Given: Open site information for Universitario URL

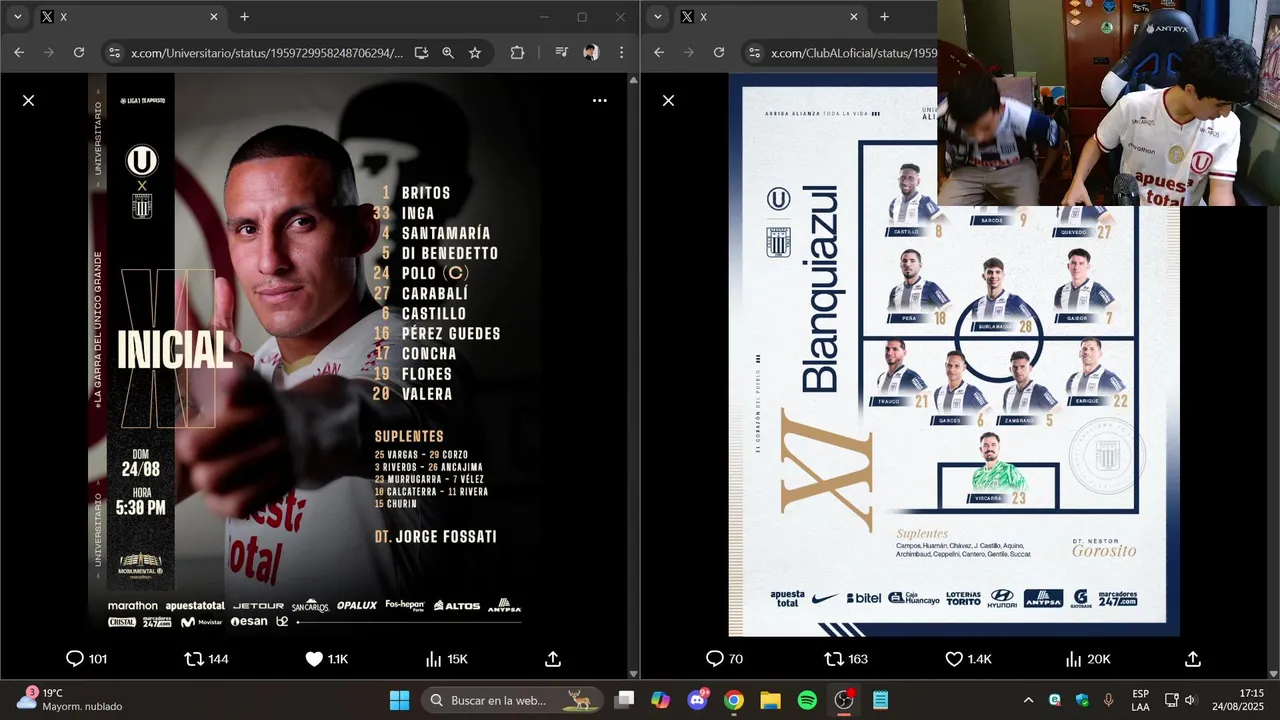Looking at the screenshot, I should (x=114, y=52).
